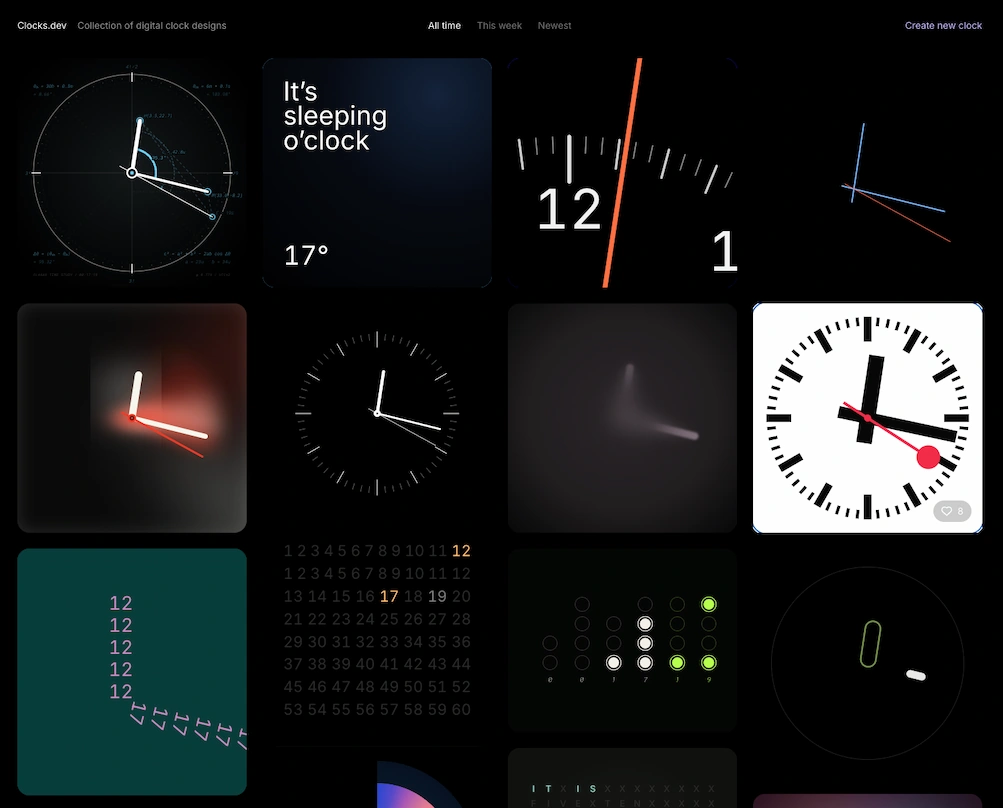Open the math-annotated analog clock card
The height and width of the screenshot is (808, 1003).
(x=132, y=173)
